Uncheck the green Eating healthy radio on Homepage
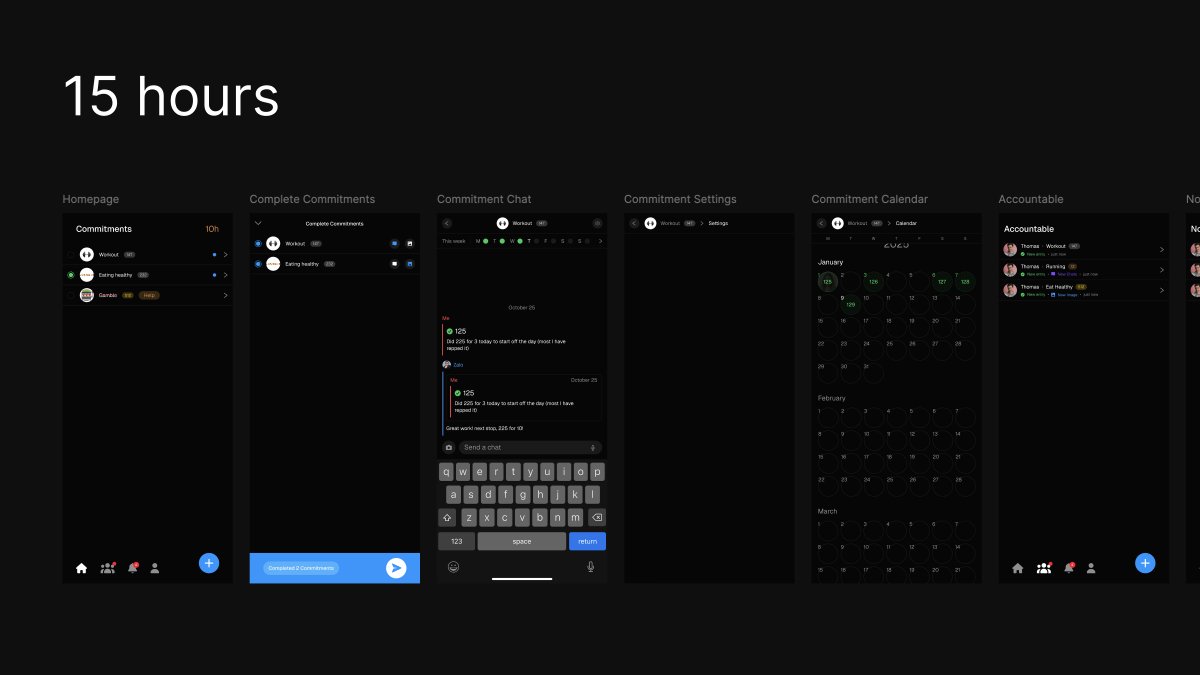Screen dimensions: 1200x675 click(71, 275)
